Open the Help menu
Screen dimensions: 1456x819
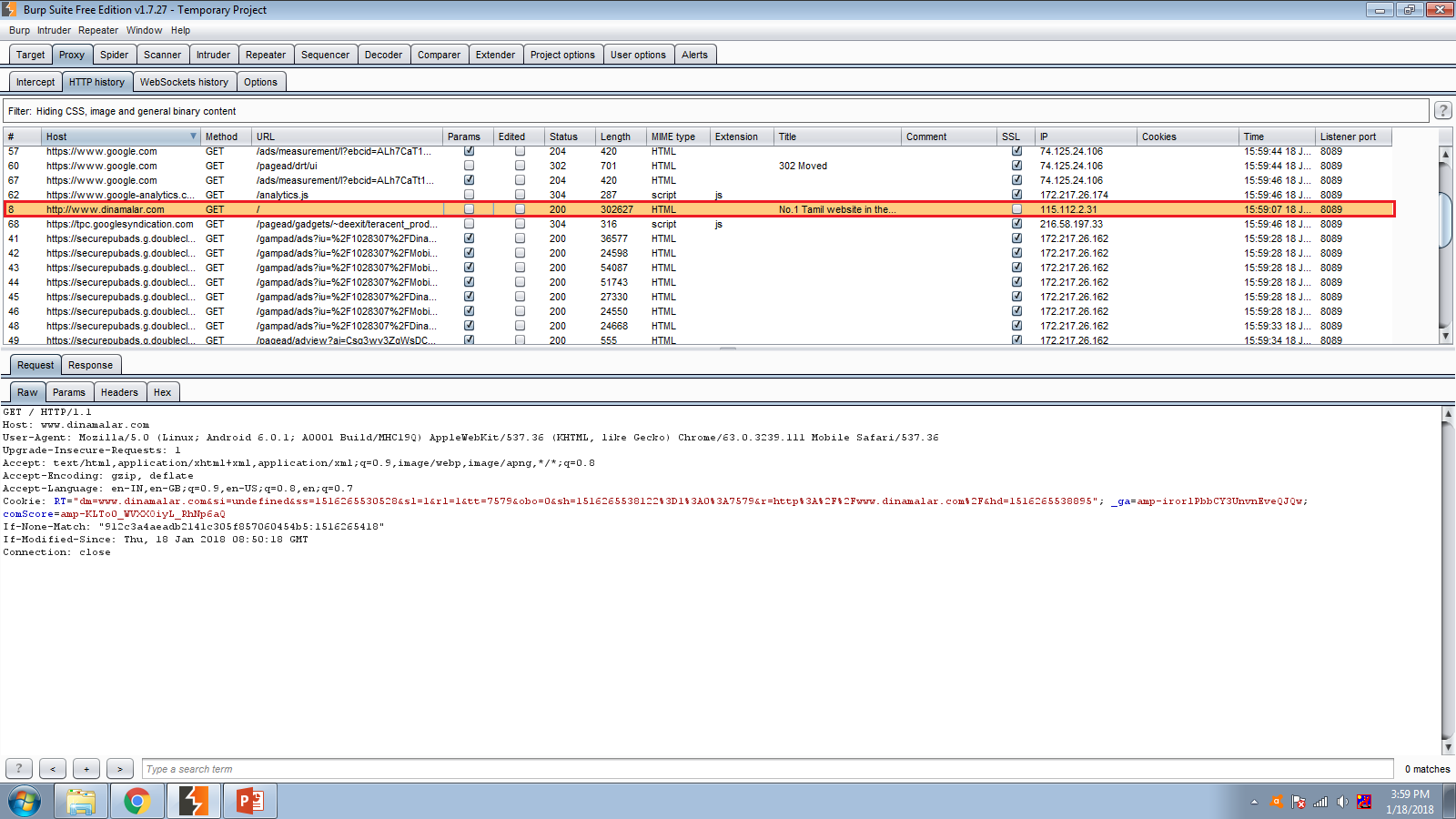coord(180,30)
